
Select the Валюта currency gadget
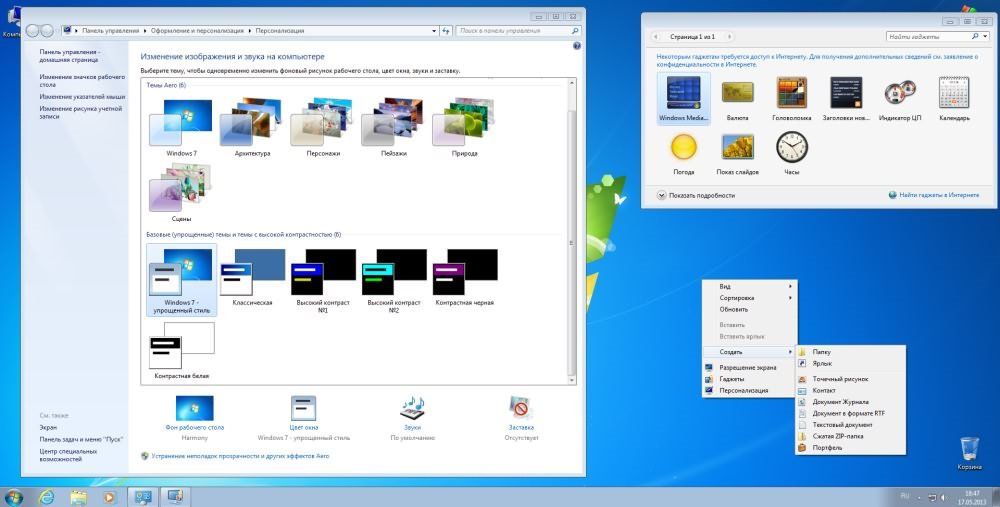click(x=737, y=94)
